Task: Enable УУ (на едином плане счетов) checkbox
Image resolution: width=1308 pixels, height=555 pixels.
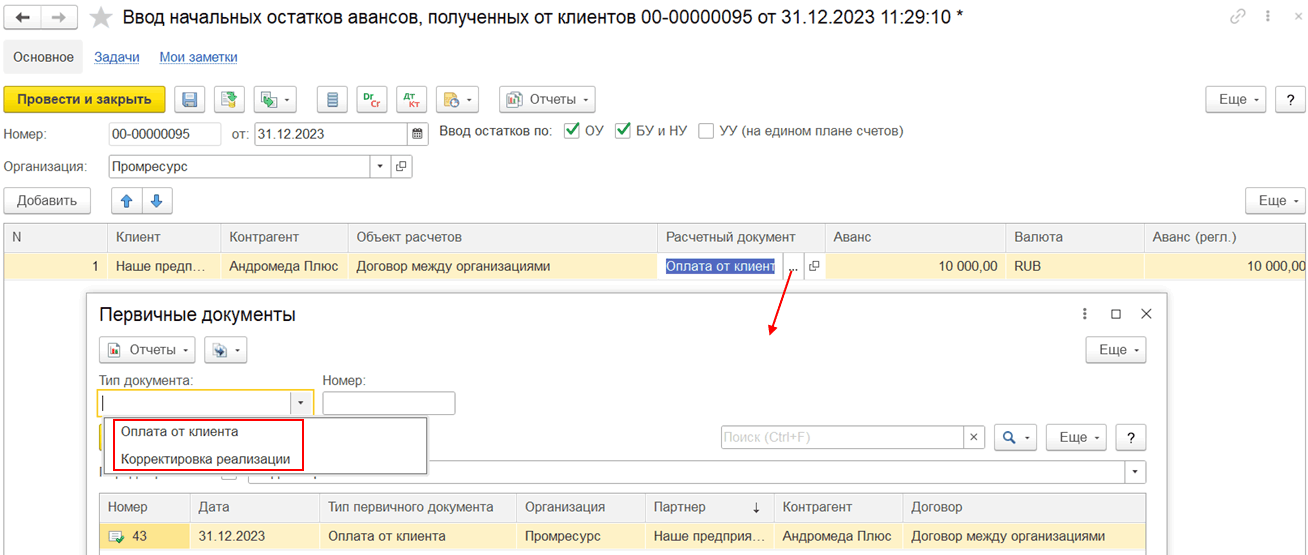Action: tap(706, 130)
